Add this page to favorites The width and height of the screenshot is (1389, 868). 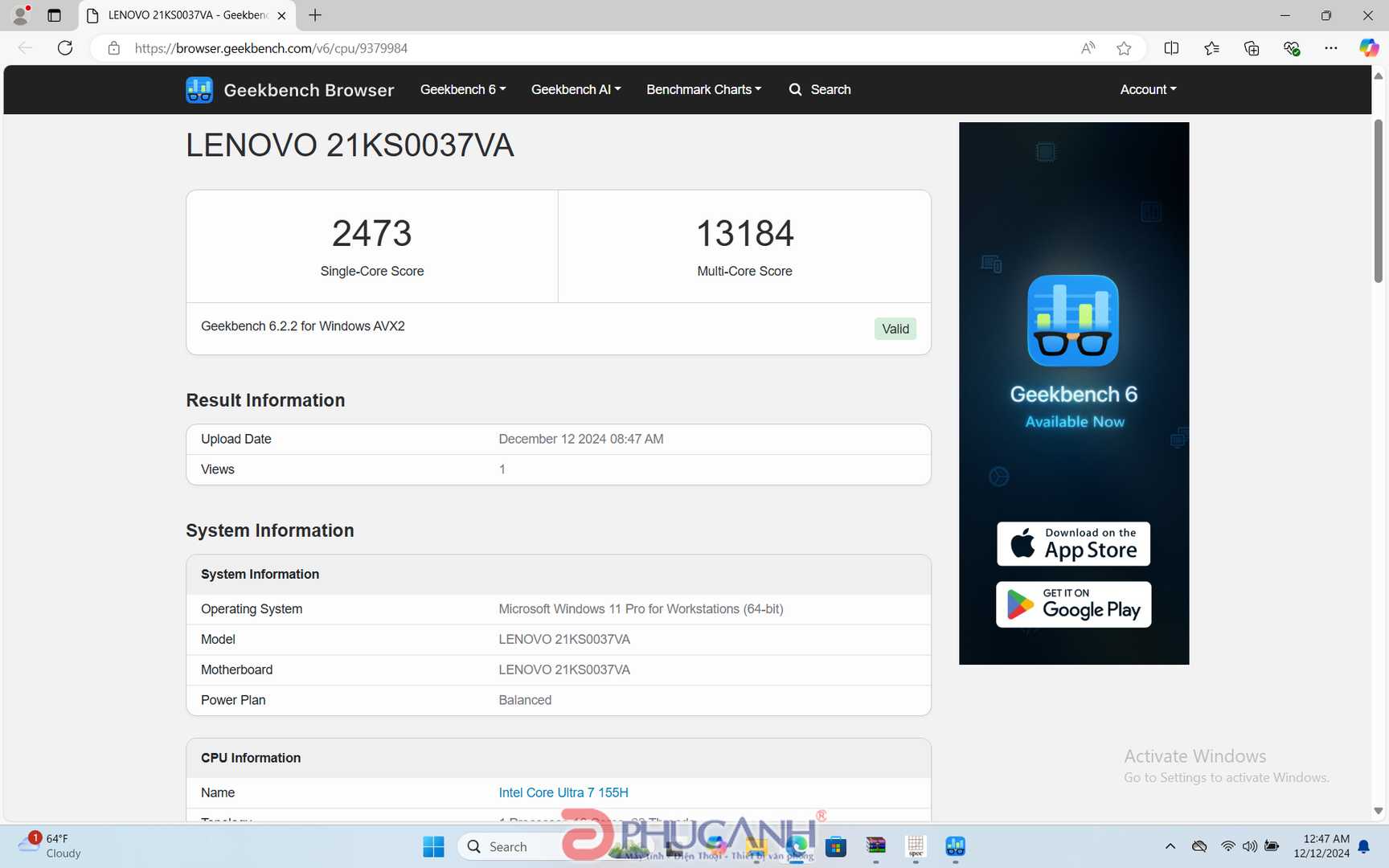pos(1124,48)
